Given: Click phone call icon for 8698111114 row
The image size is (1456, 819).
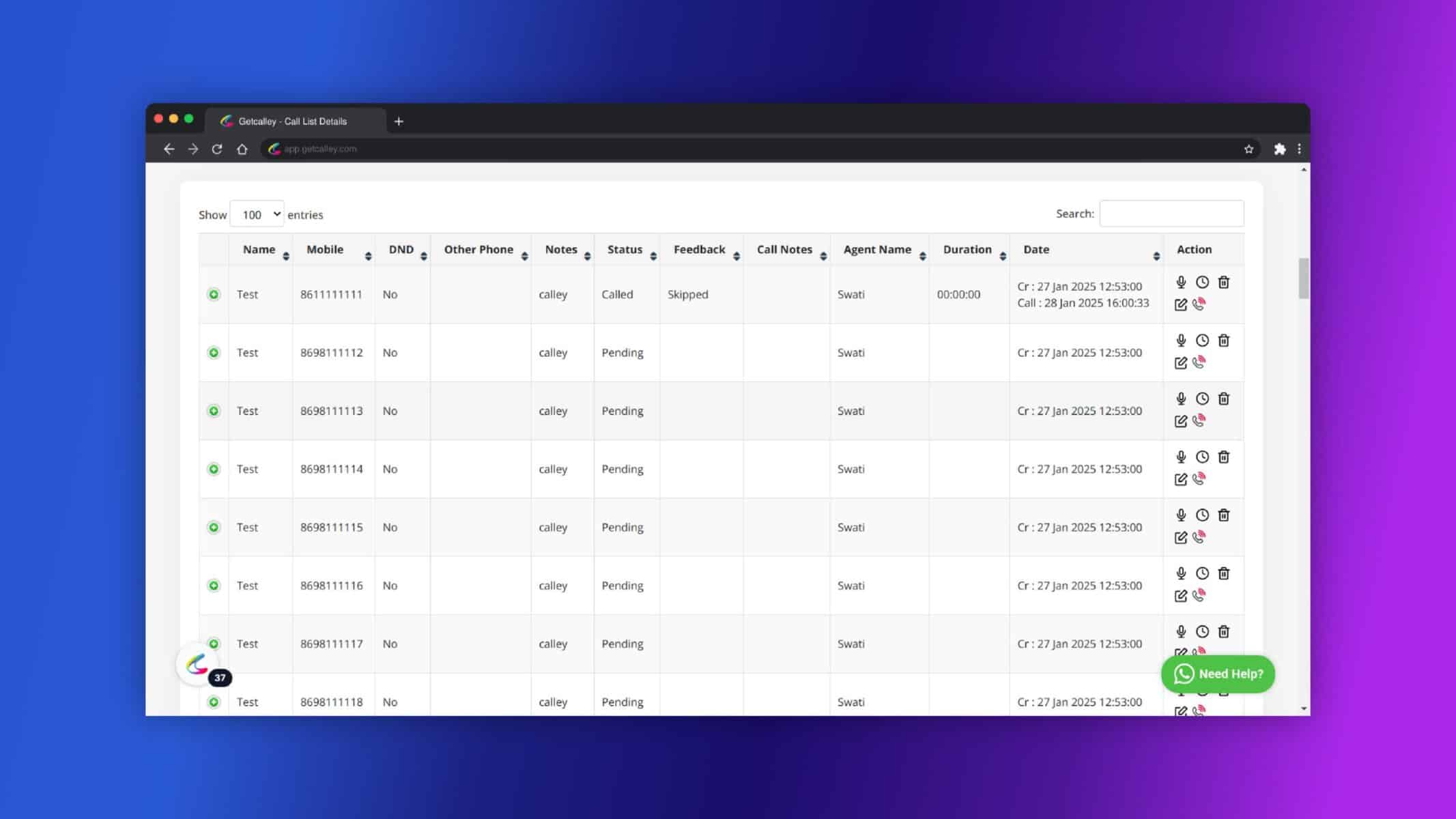Looking at the screenshot, I should (1199, 478).
